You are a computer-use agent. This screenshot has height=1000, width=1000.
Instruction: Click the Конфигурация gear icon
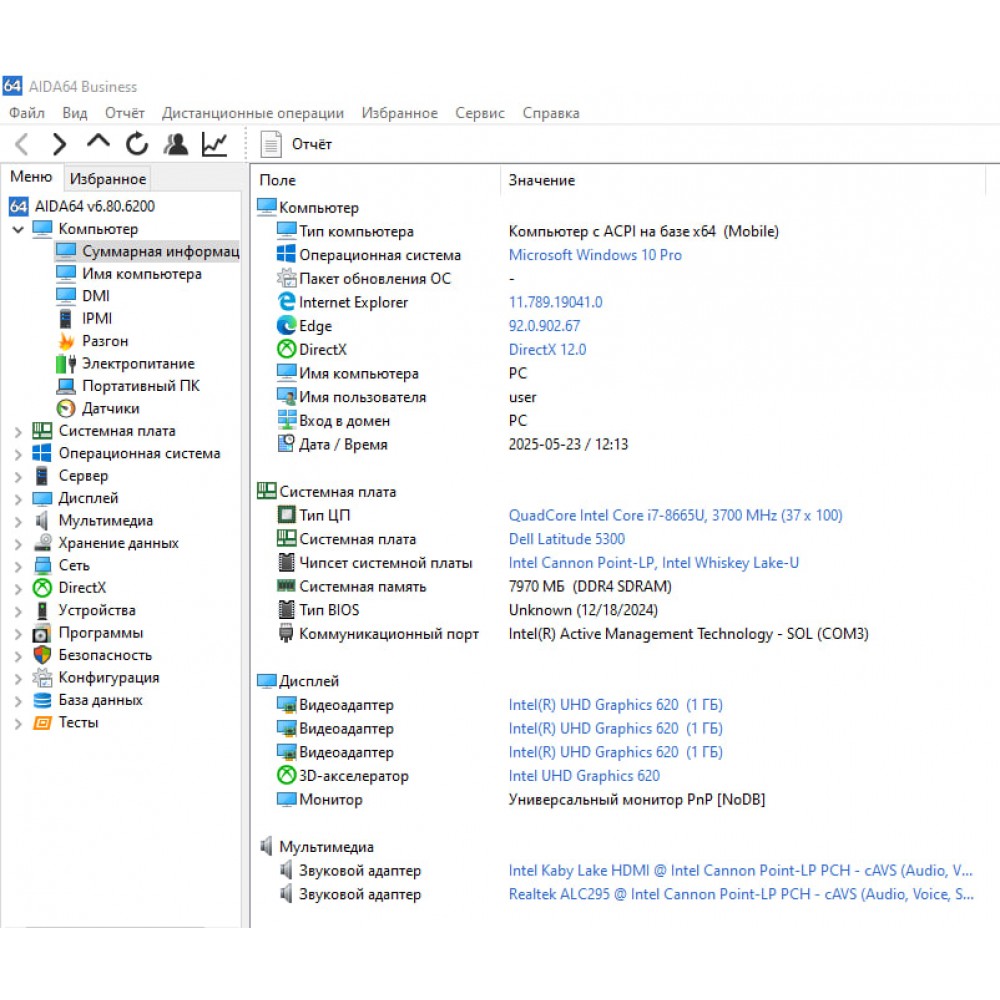click(x=42, y=677)
